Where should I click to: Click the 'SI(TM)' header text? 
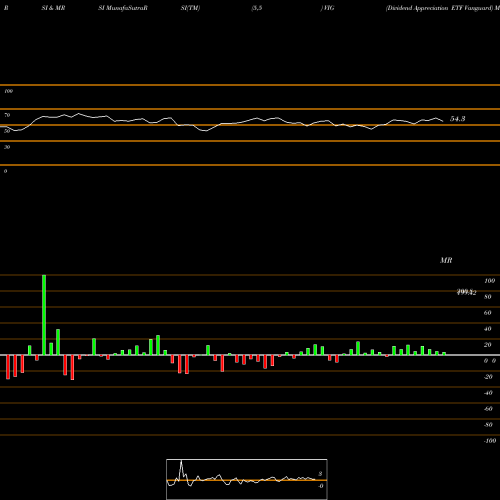190,8
